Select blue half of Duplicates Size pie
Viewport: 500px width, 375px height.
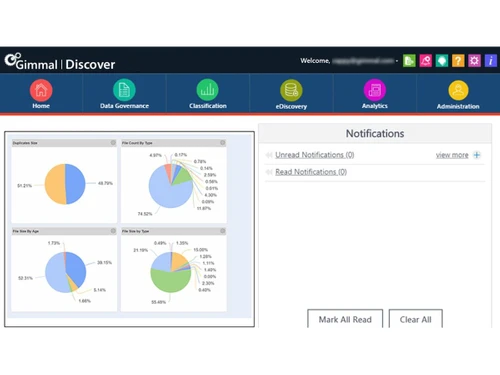[x=76, y=184]
